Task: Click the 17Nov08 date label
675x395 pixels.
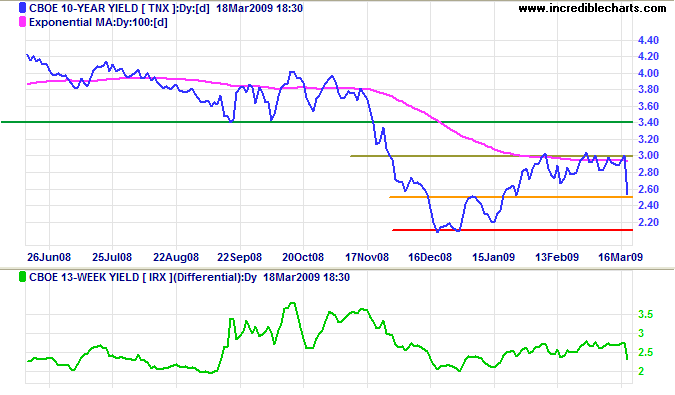Action: pos(367,257)
